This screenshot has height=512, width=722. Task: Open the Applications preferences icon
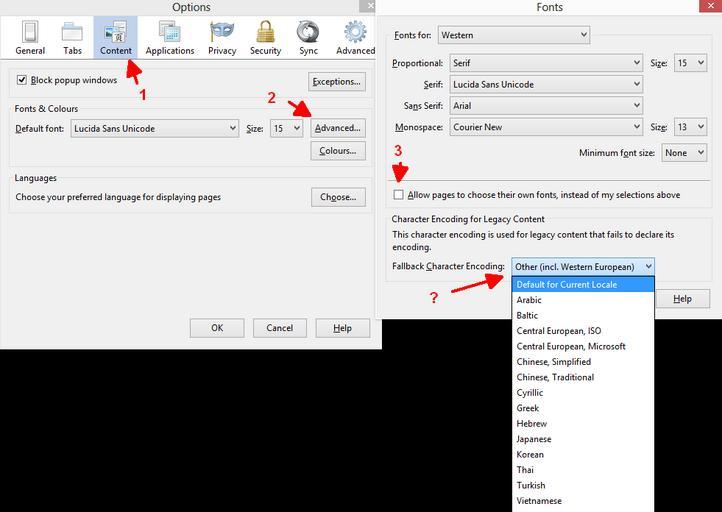[169, 37]
